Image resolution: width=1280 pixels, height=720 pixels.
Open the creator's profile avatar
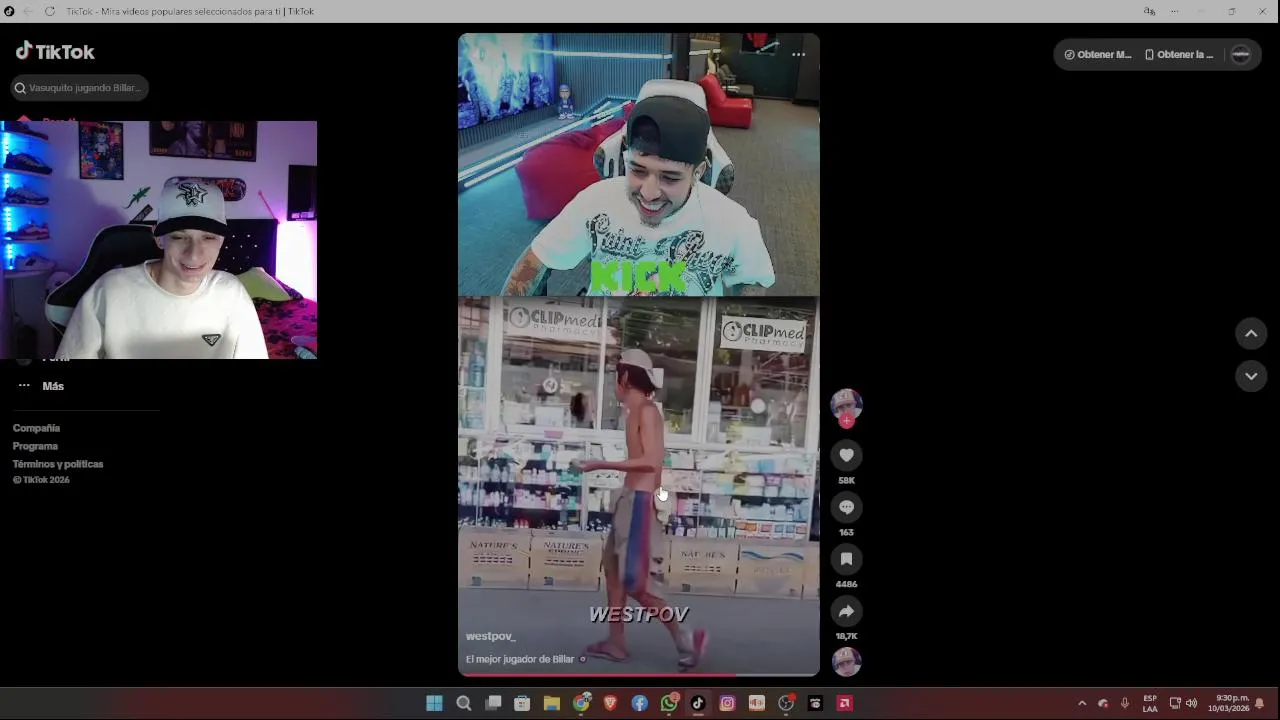click(x=846, y=403)
